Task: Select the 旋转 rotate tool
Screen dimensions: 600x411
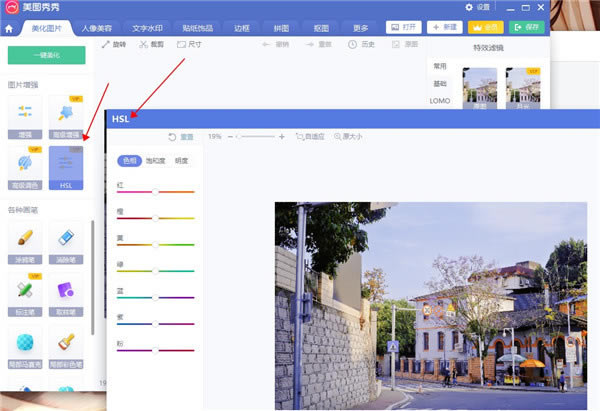Action: click(114, 44)
